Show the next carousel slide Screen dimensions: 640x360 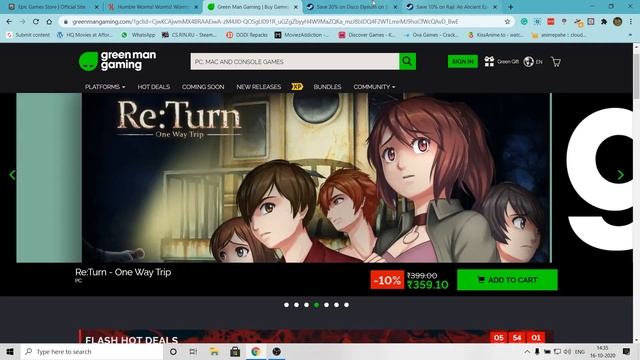(x=620, y=175)
